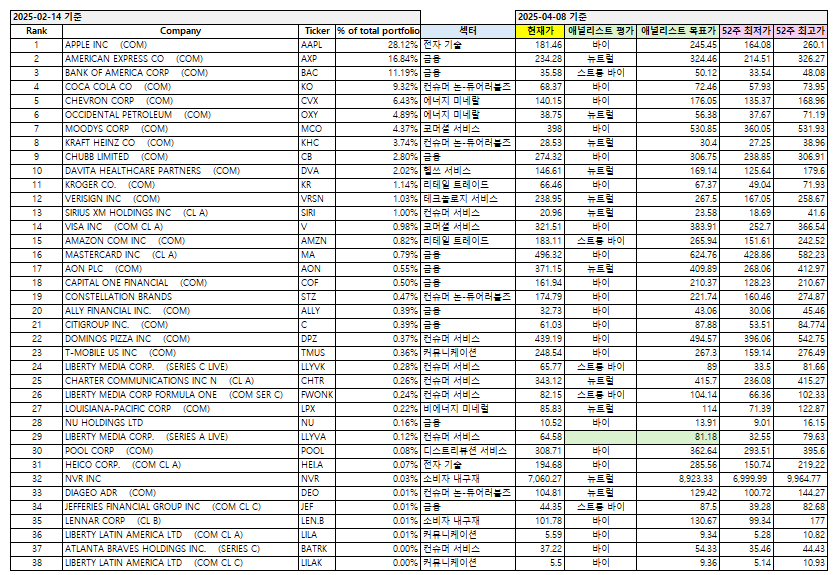Select the 'OXY' ticker cell

point(317,115)
